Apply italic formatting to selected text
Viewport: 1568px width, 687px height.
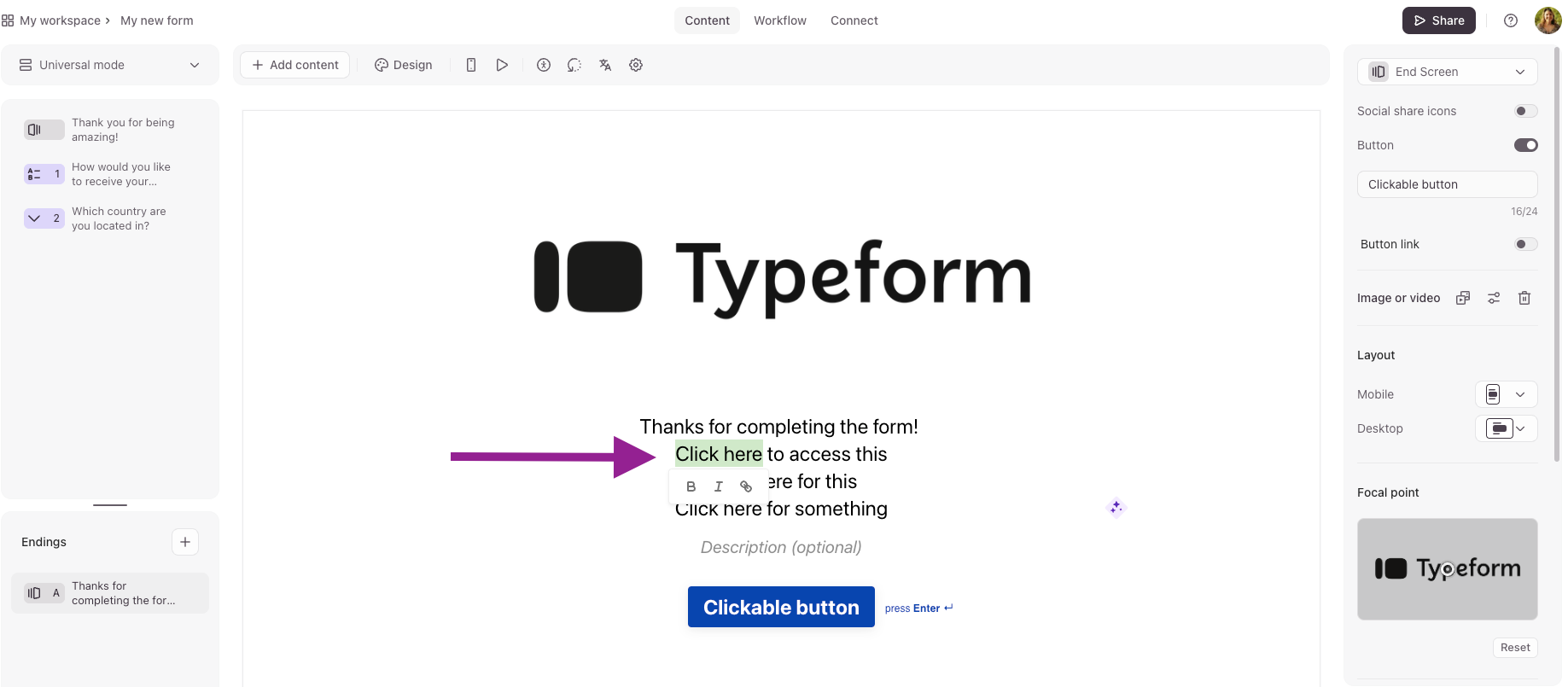point(719,486)
